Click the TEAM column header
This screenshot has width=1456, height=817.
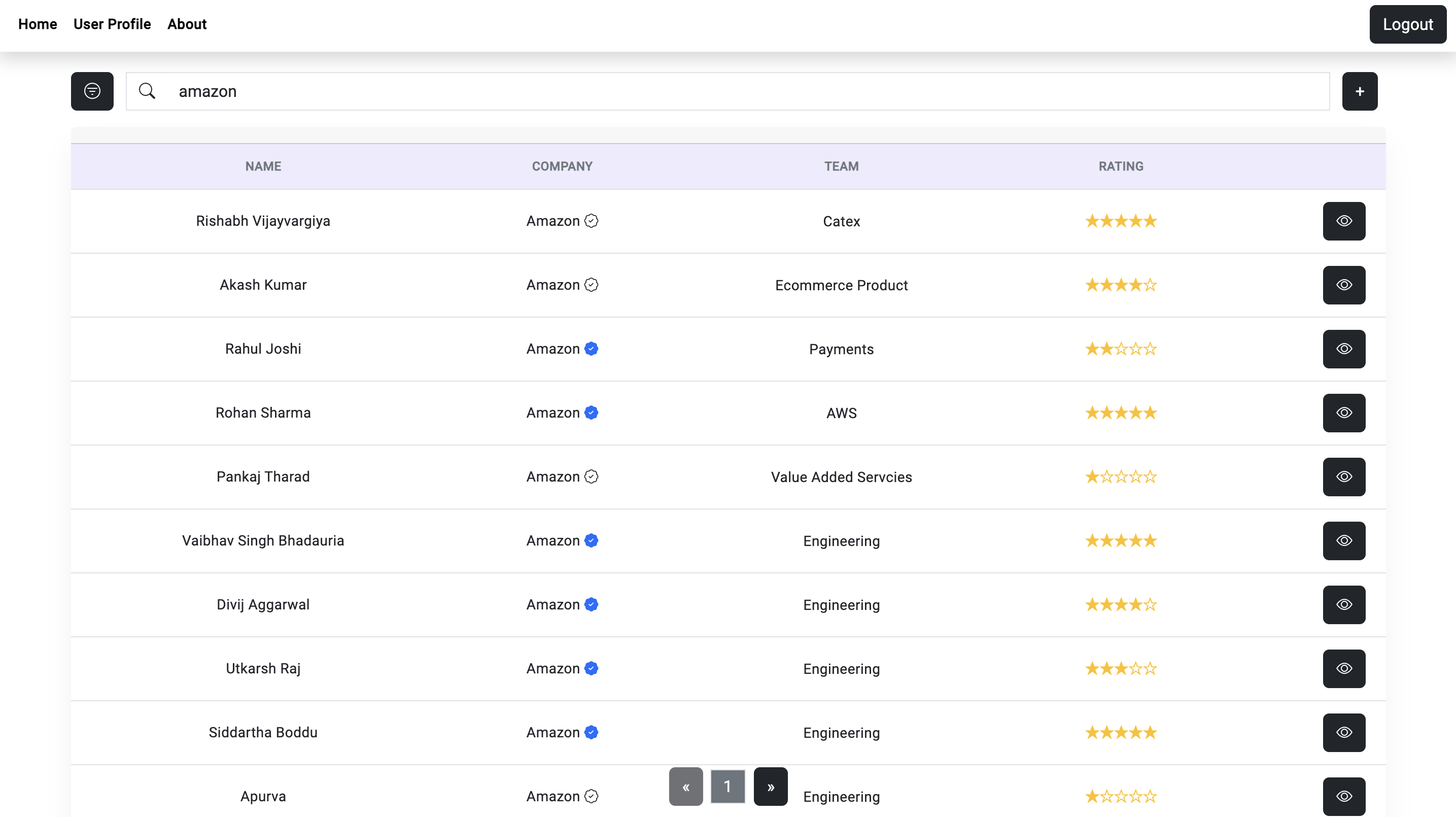[841, 166]
